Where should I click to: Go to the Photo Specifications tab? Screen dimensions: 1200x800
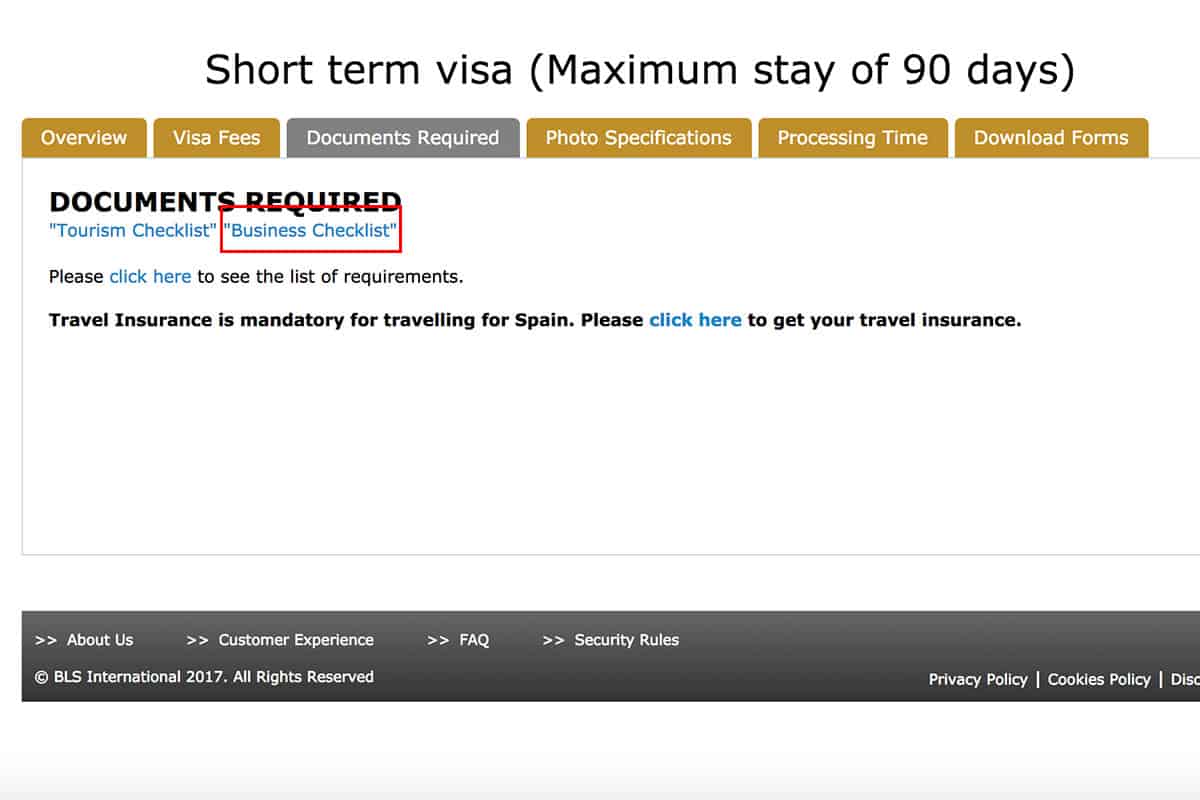[x=638, y=138]
